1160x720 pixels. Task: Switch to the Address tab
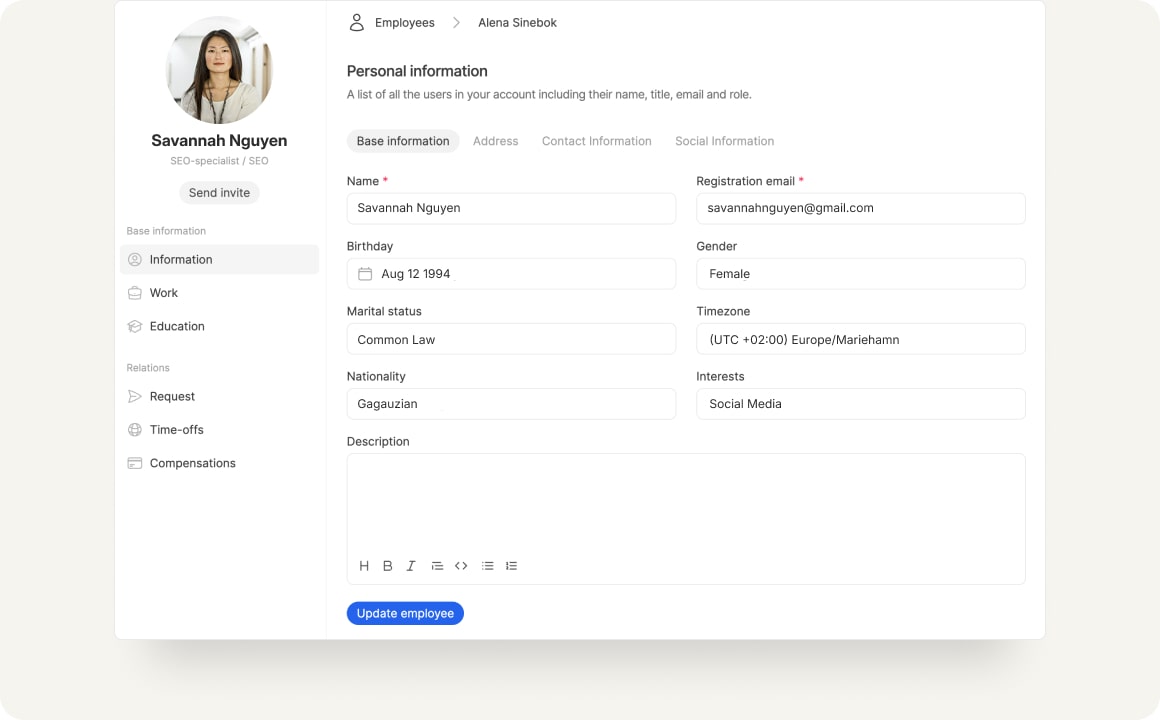tap(495, 141)
